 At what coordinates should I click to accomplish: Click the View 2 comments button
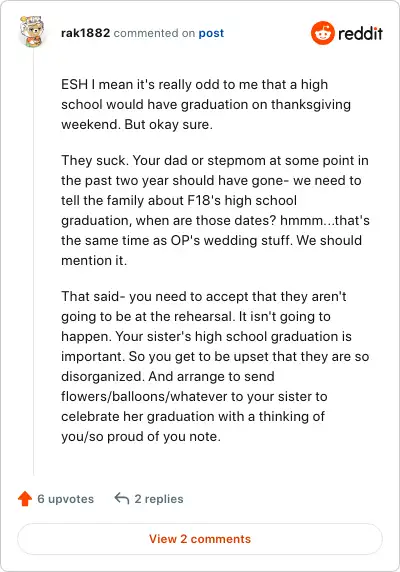point(200,539)
